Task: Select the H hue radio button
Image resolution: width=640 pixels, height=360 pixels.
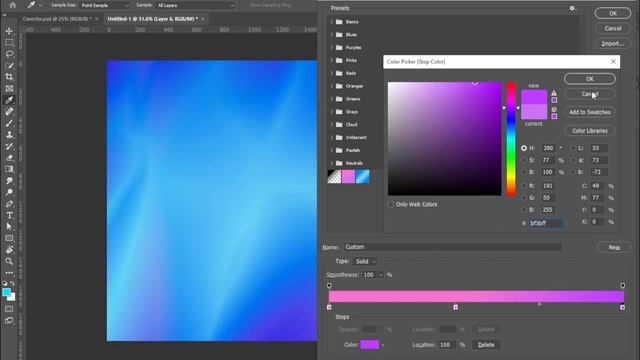Action: 524,148
